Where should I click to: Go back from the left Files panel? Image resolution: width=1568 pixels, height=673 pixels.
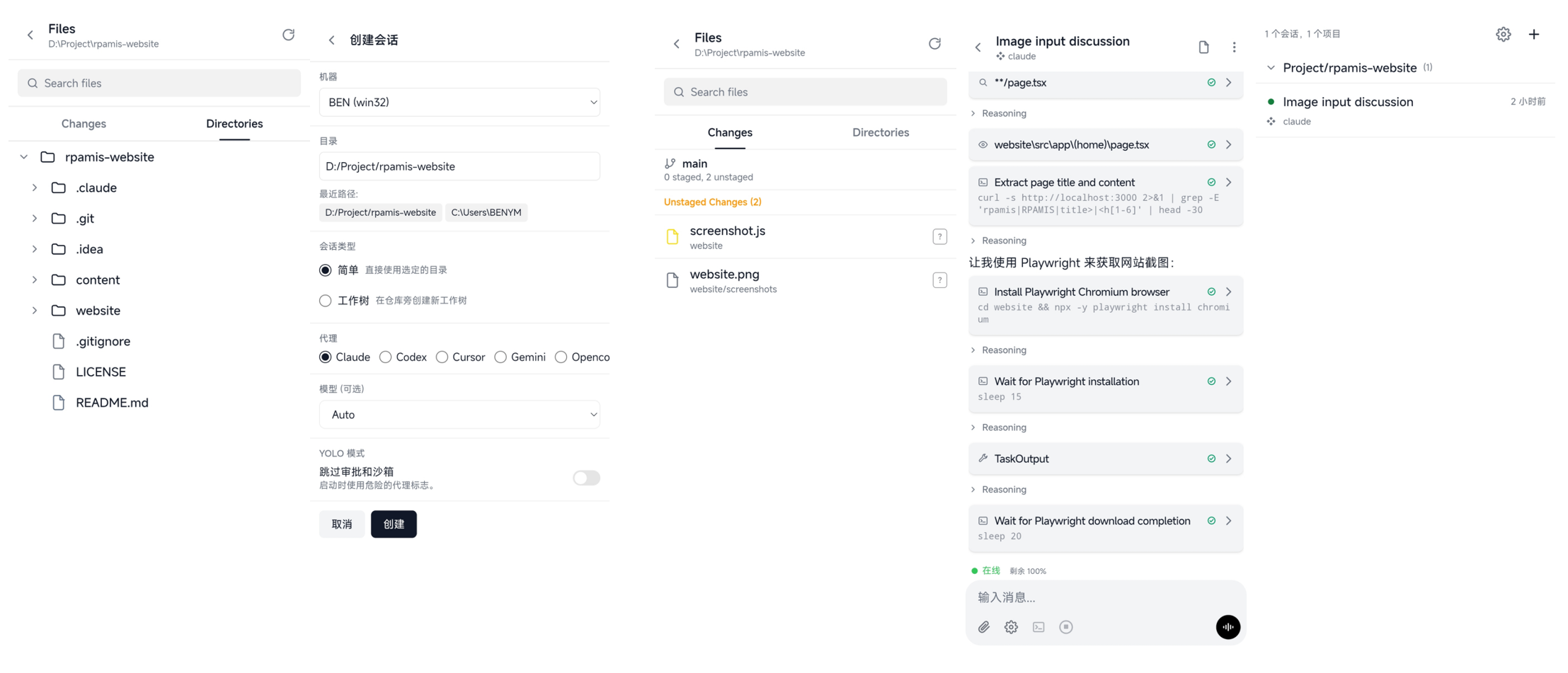click(30, 35)
